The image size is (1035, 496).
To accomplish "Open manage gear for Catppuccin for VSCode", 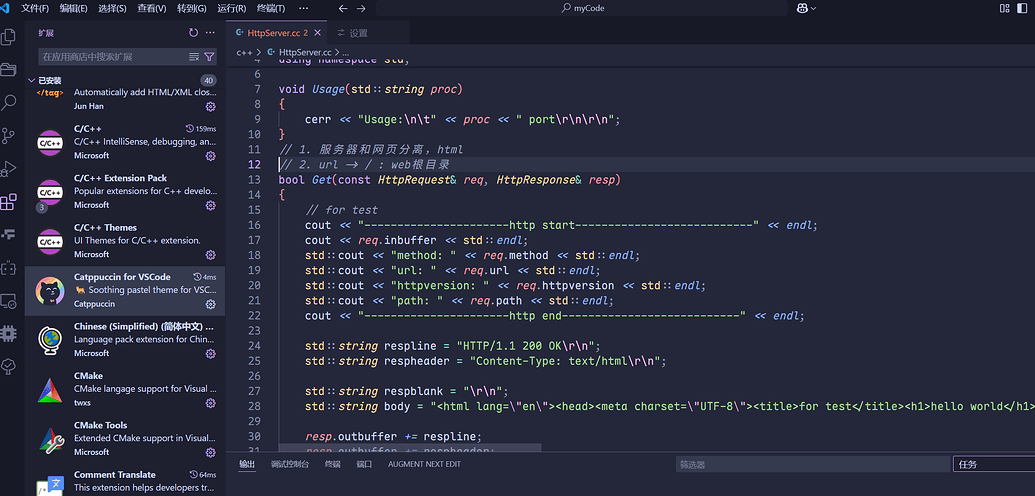I will (211, 304).
